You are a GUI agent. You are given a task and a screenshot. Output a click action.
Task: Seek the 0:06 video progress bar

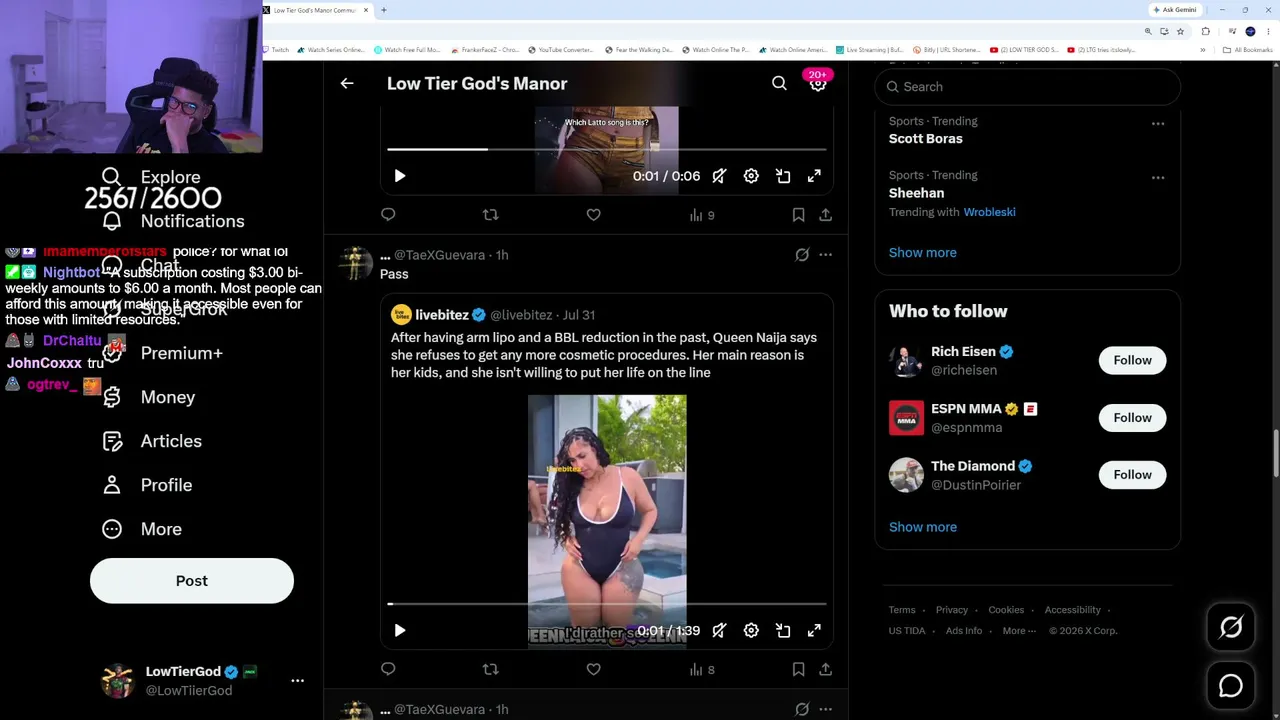tap(607, 149)
